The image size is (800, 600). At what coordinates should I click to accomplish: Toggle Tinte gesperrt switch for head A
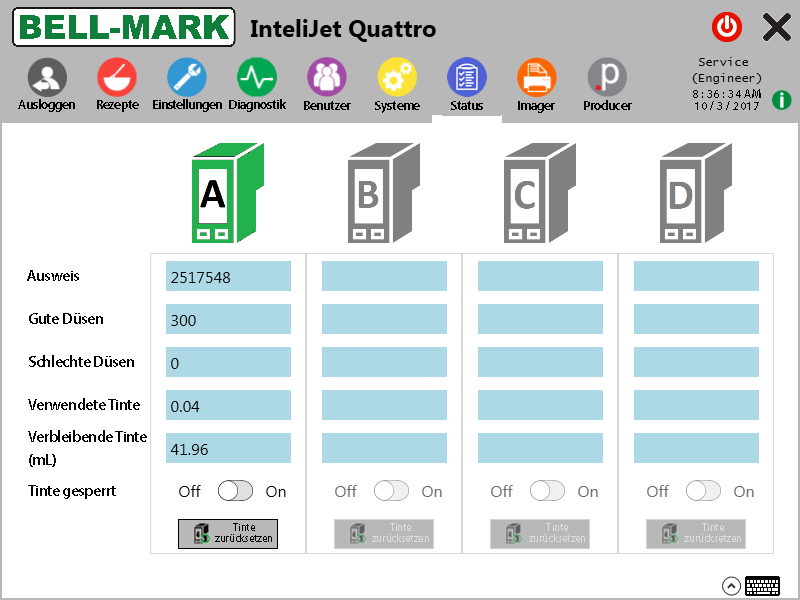tap(235, 491)
